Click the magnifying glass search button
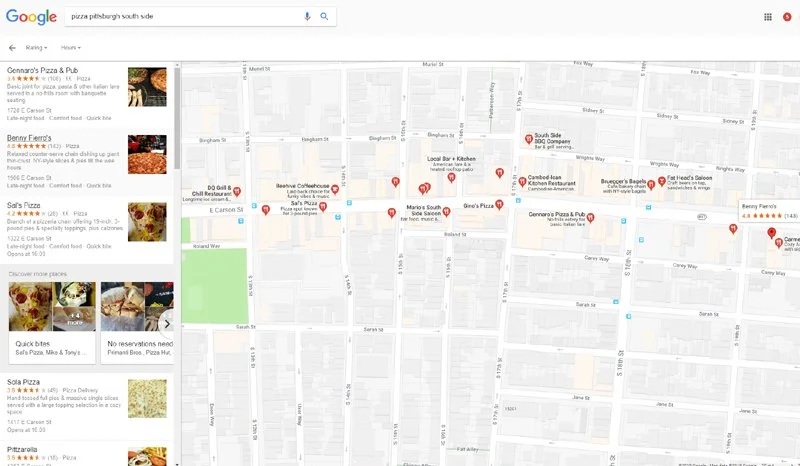Image resolution: width=800 pixels, height=466 pixels. 324,16
